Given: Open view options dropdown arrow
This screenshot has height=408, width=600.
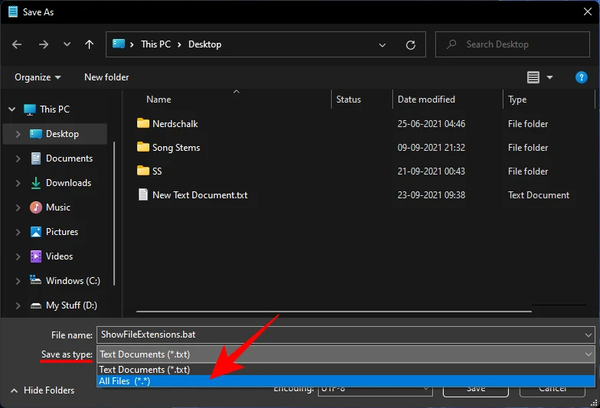Looking at the screenshot, I should tap(549, 77).
